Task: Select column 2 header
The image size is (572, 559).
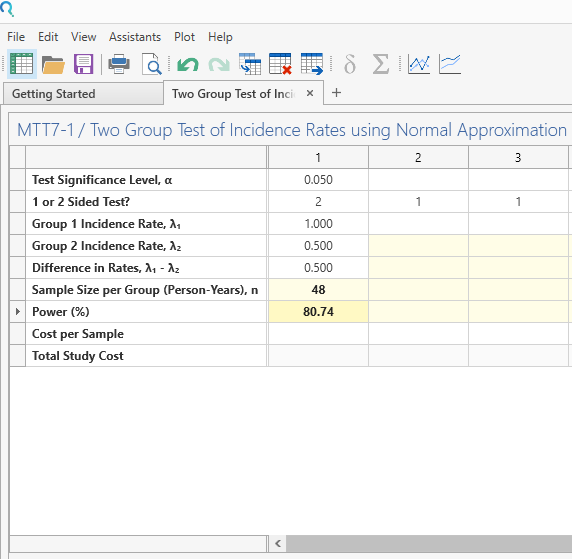Action: [x=418, y=158]
